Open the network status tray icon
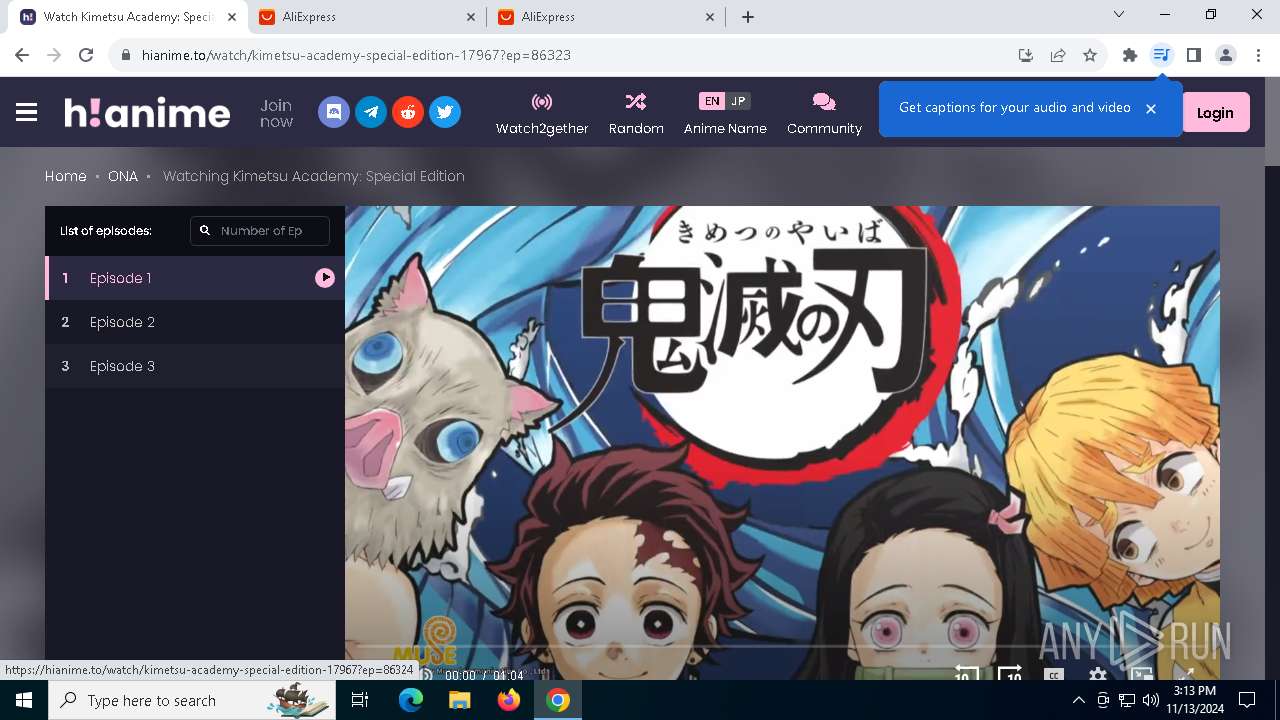 point(1127,700)
